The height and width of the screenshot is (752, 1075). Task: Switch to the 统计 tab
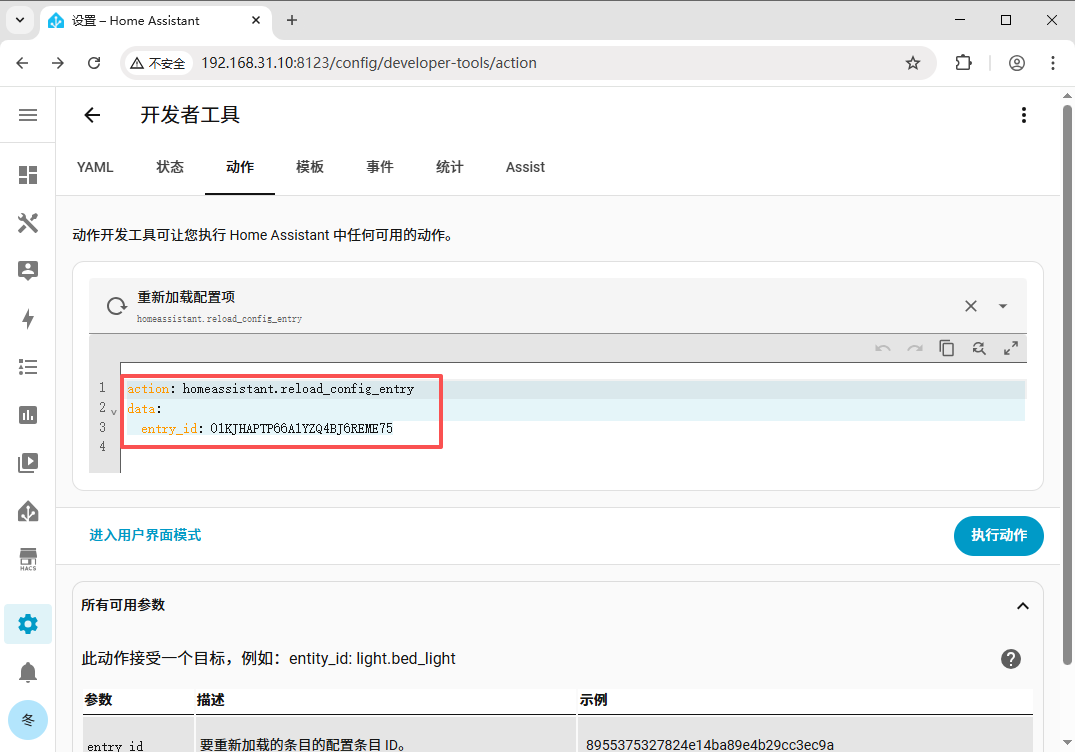tap(450, 167)
